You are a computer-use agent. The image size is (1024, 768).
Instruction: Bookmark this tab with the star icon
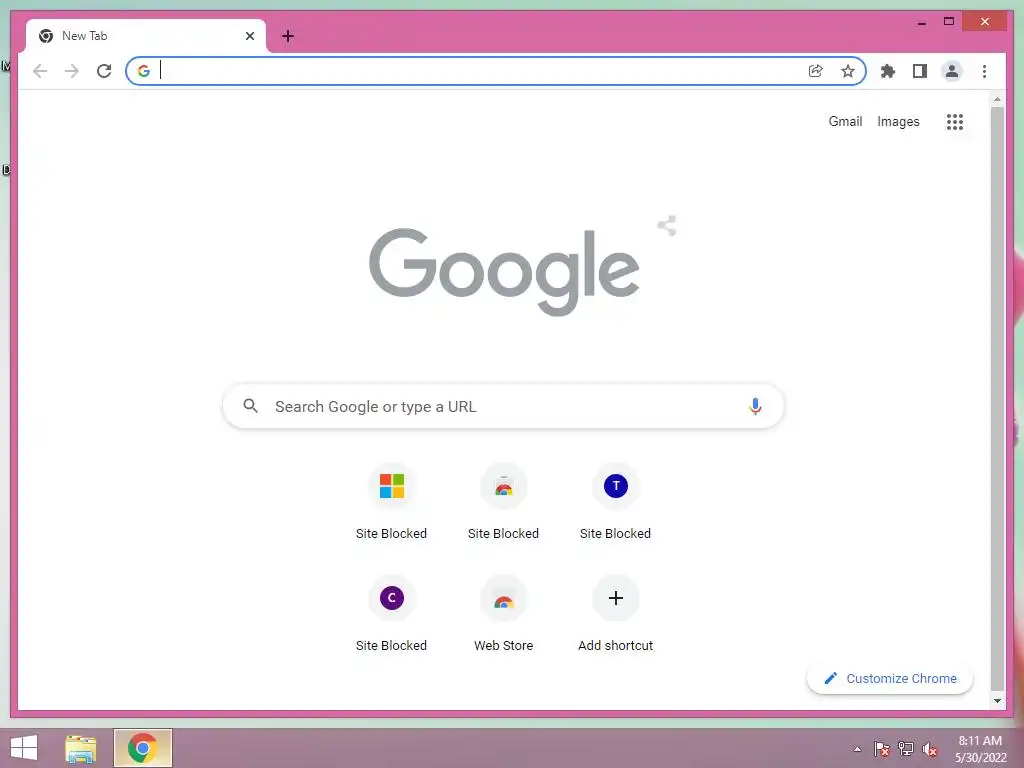click(848, 71)
